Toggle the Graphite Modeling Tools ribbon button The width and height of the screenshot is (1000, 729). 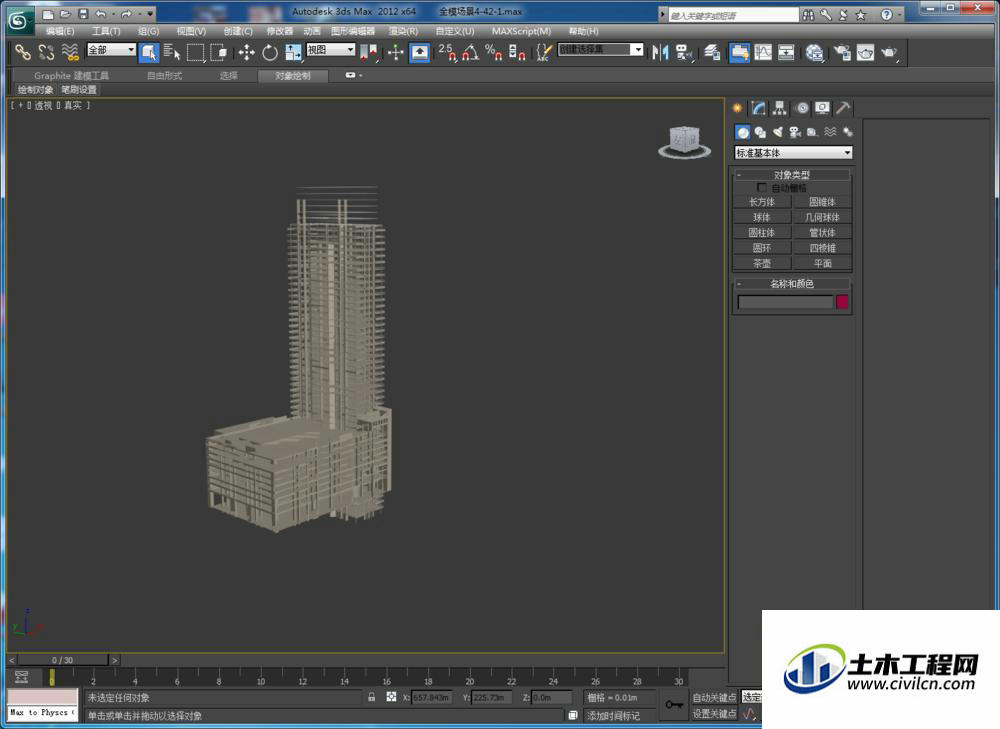point(740,52)
